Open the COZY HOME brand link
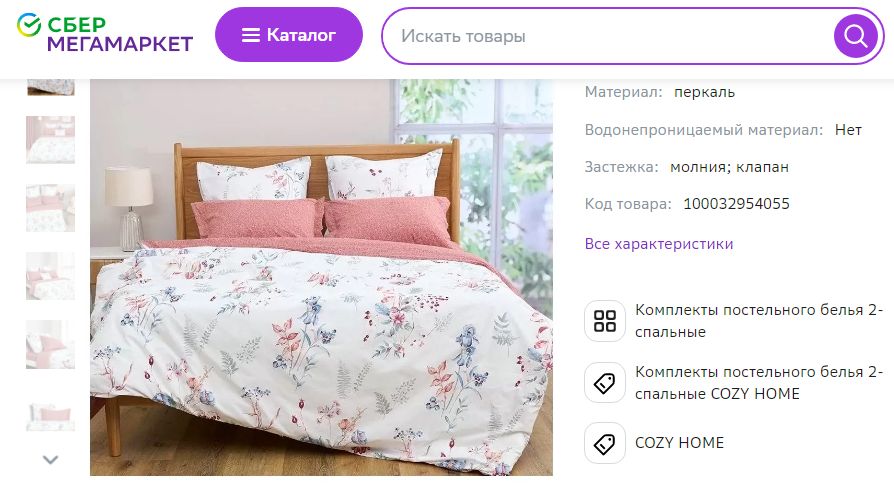This screenshot has height=486, width=894. 679,443
